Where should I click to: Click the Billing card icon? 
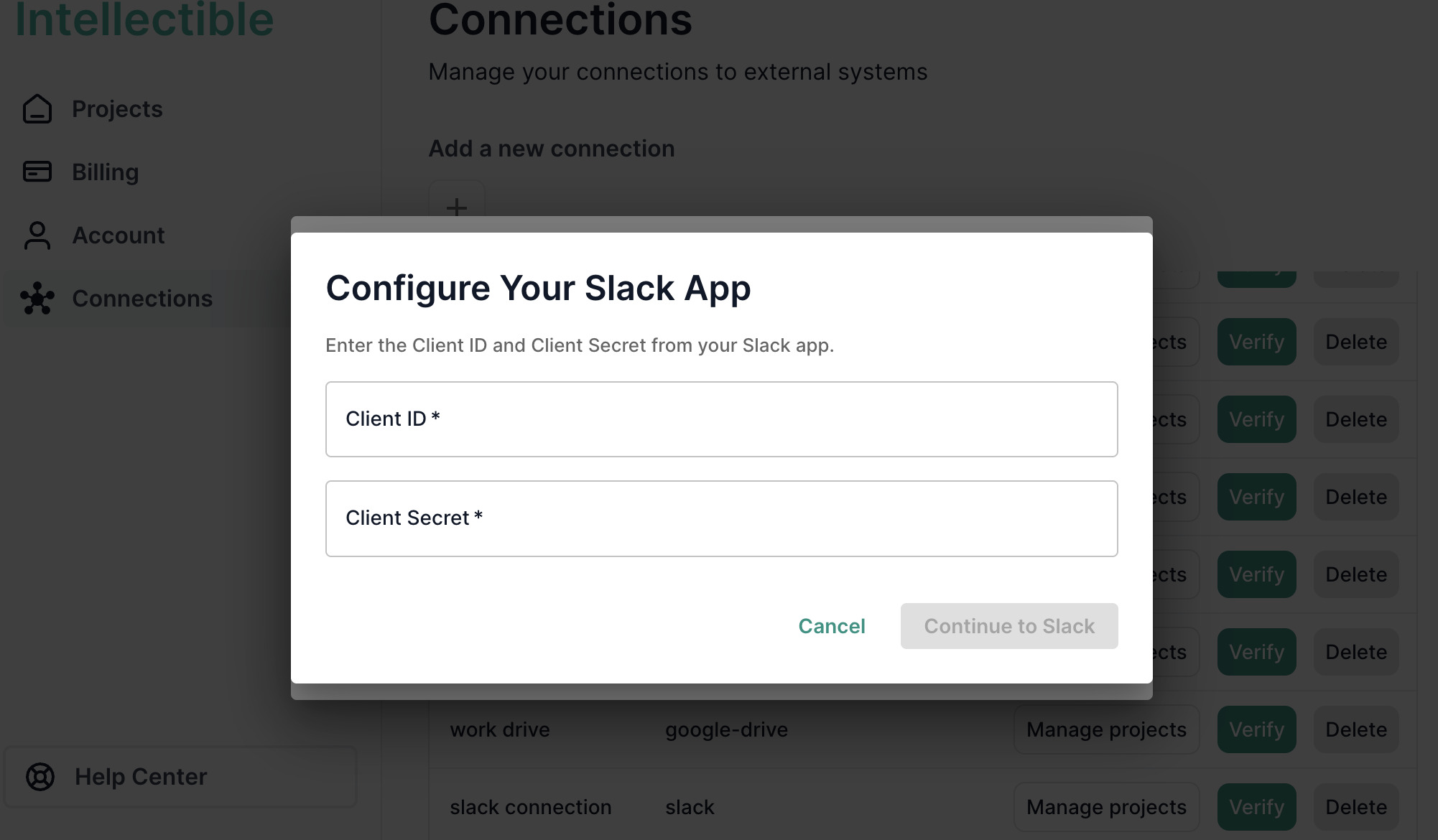[37, 172]
